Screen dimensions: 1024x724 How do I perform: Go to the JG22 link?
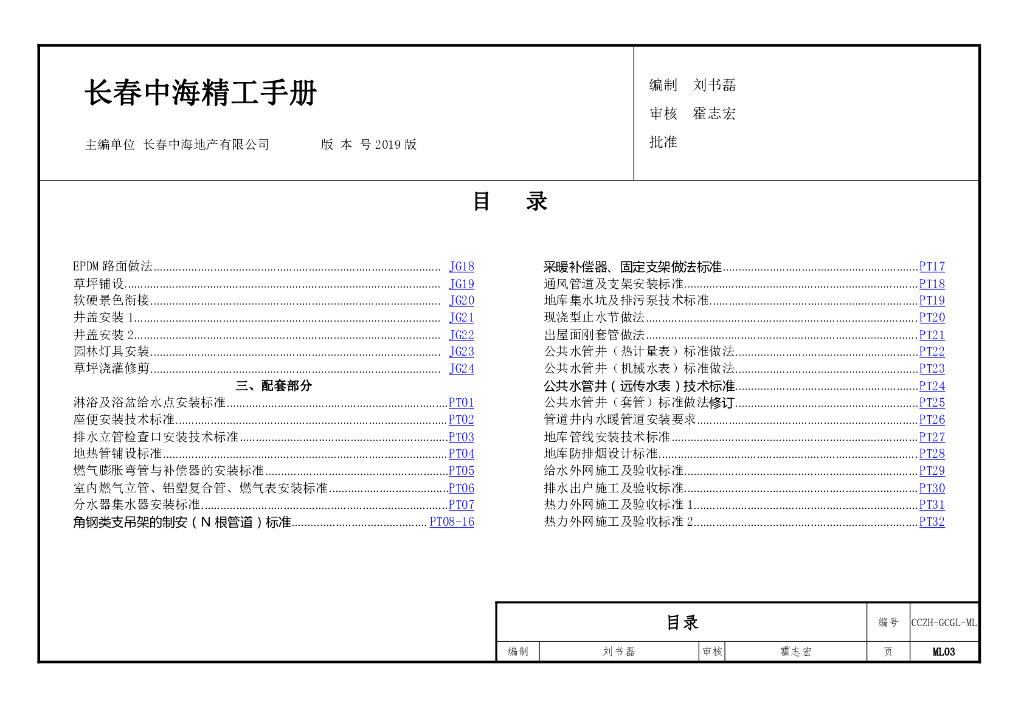[x=461, y=335]
